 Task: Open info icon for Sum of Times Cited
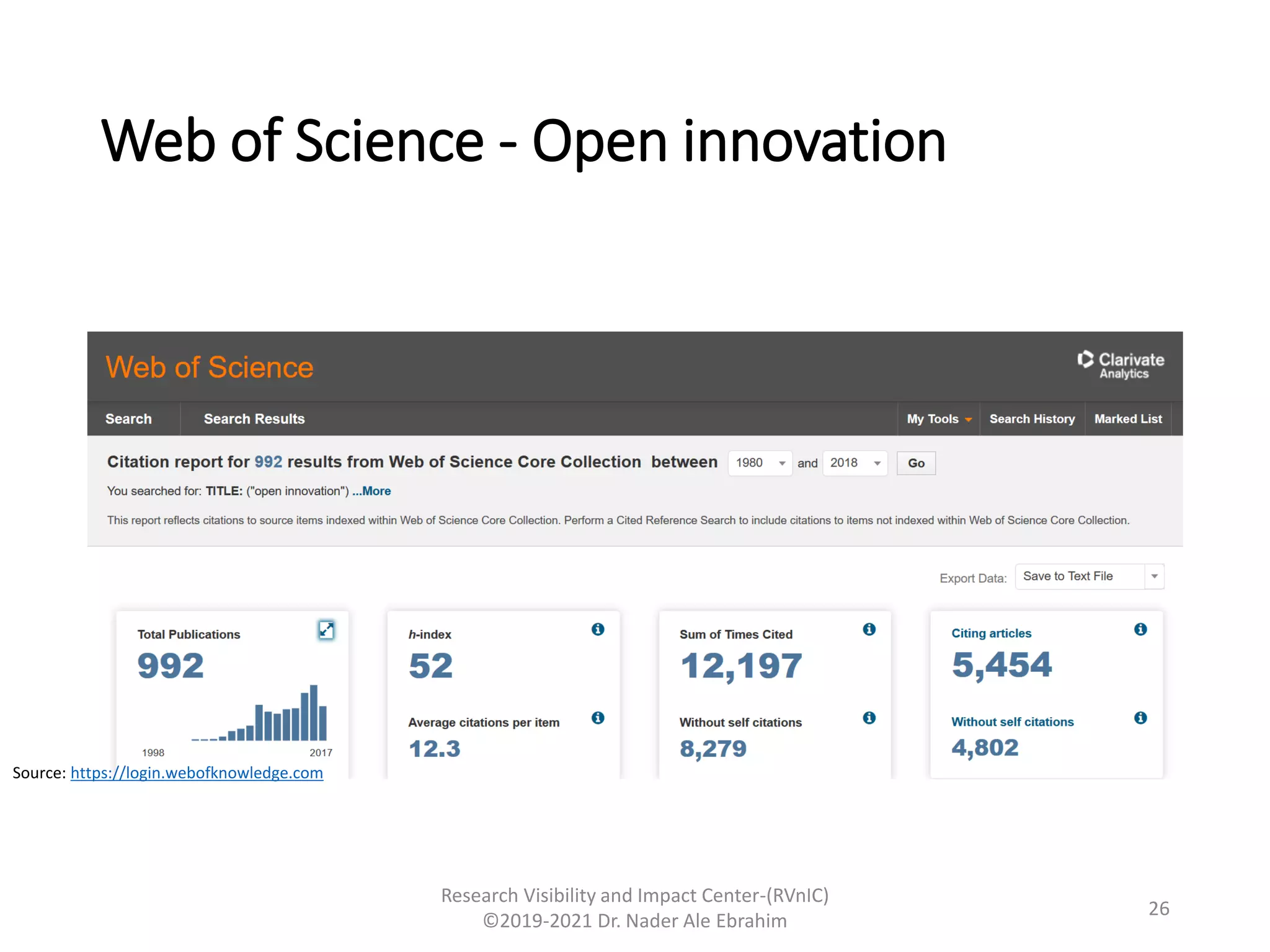[869, 629]
